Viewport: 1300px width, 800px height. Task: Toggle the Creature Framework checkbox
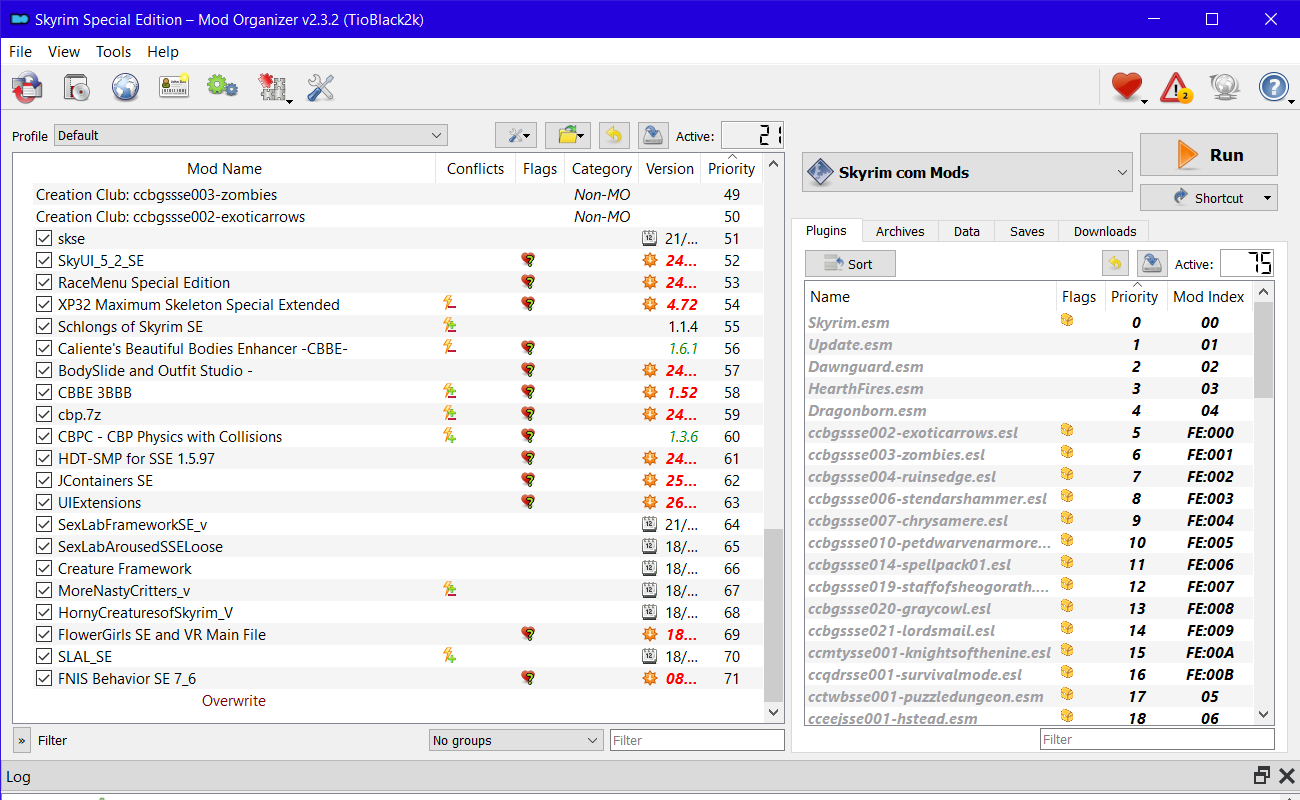click(43, 568)
